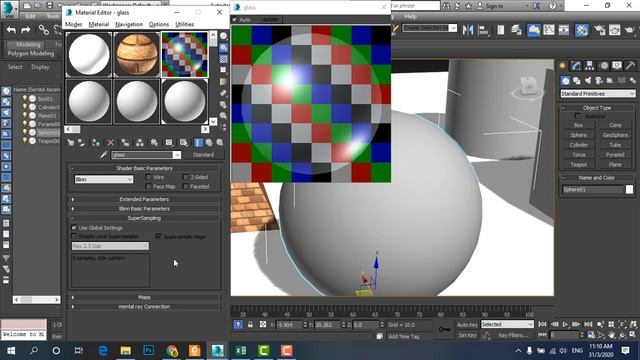Click the GeoSphere primitive button
The height and width of the screenshot is (360, 640).
[x=615, y=135]
